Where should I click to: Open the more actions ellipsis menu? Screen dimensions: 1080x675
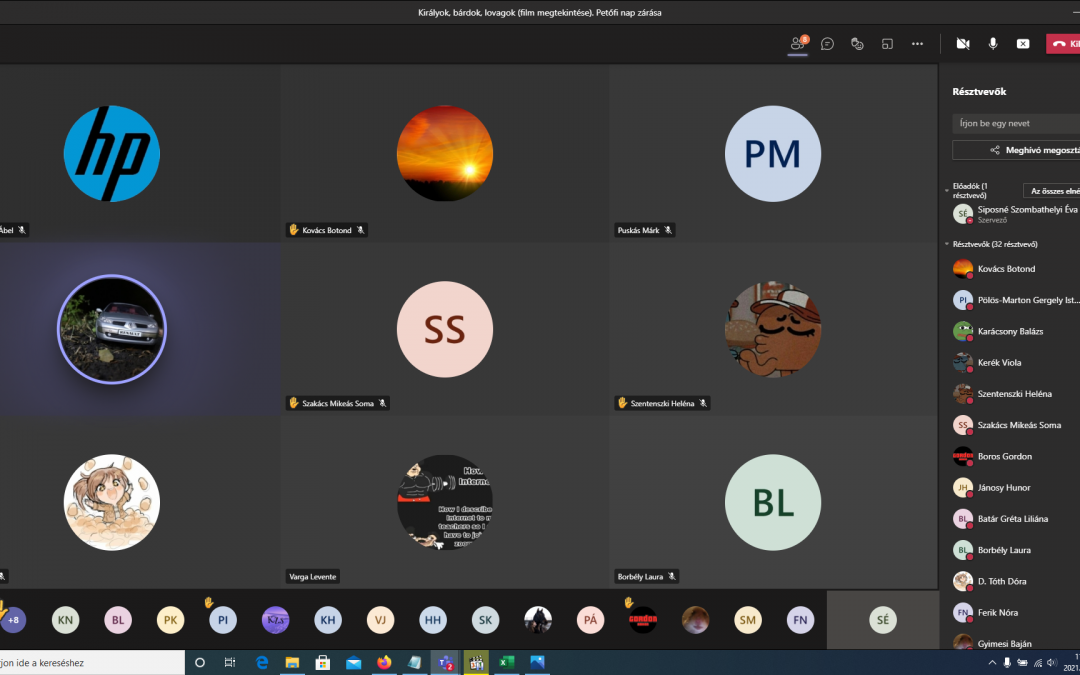[917, 43]
